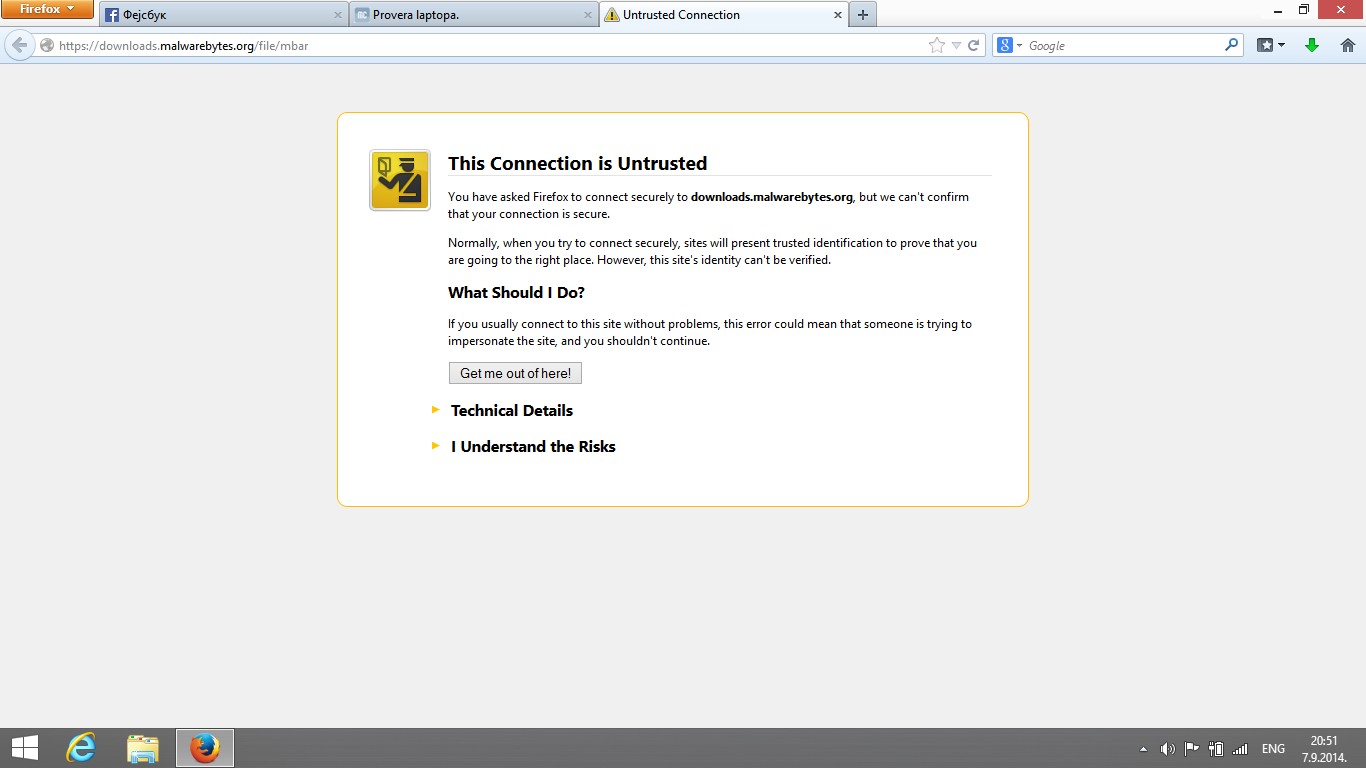Close the Untrusted Connection tab

[838, 15]
